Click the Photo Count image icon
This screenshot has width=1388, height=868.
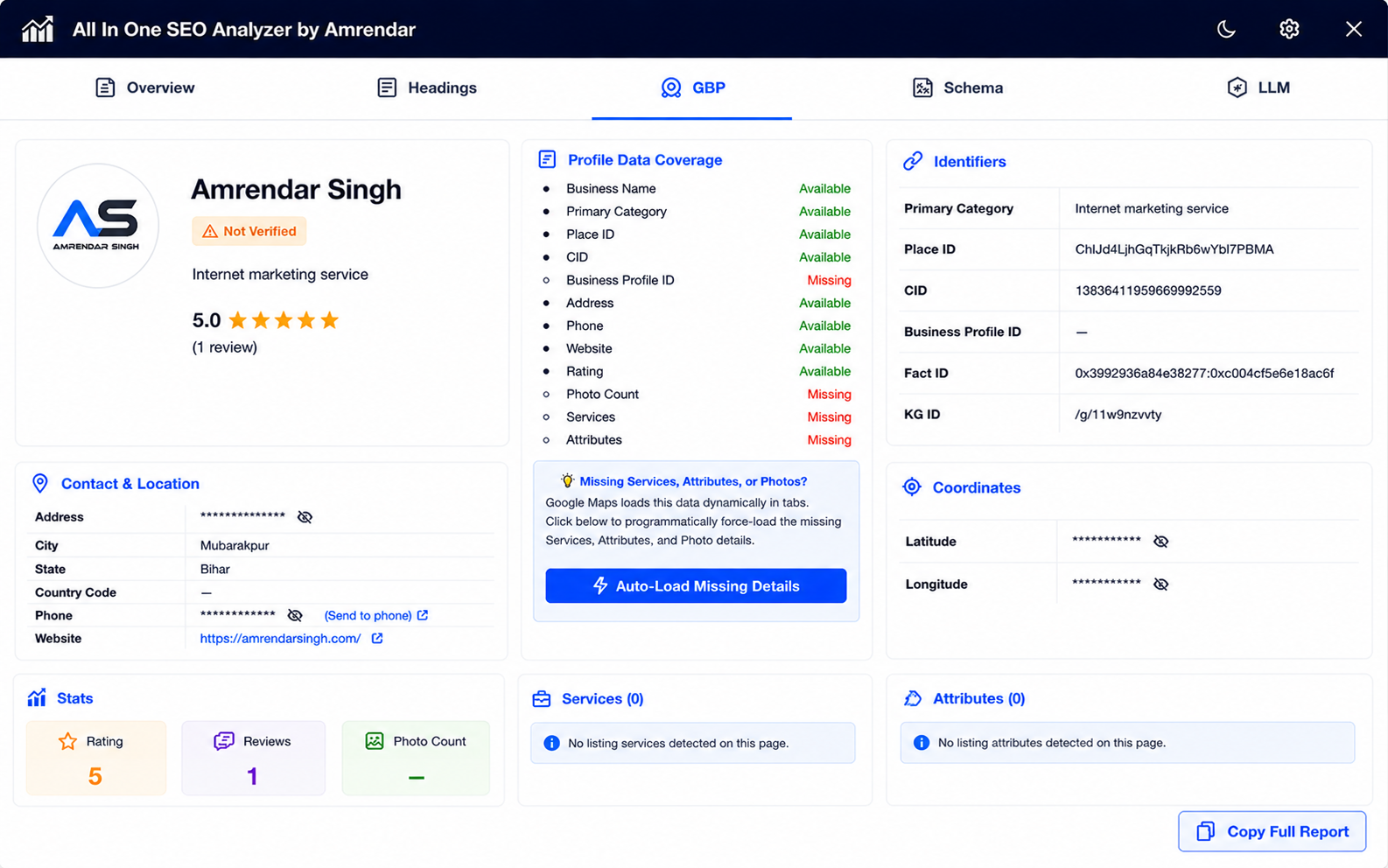[375, 741]
